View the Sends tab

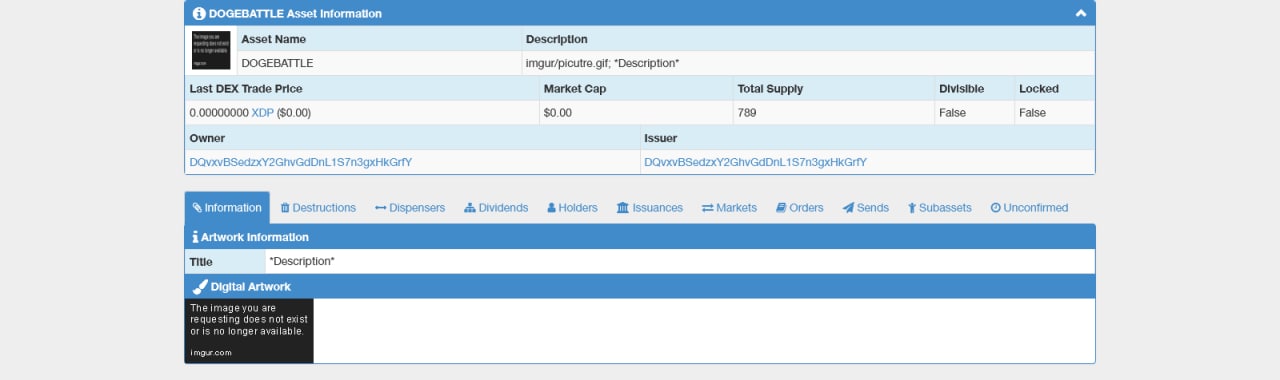pyautogui.click(x=866, y=208)
